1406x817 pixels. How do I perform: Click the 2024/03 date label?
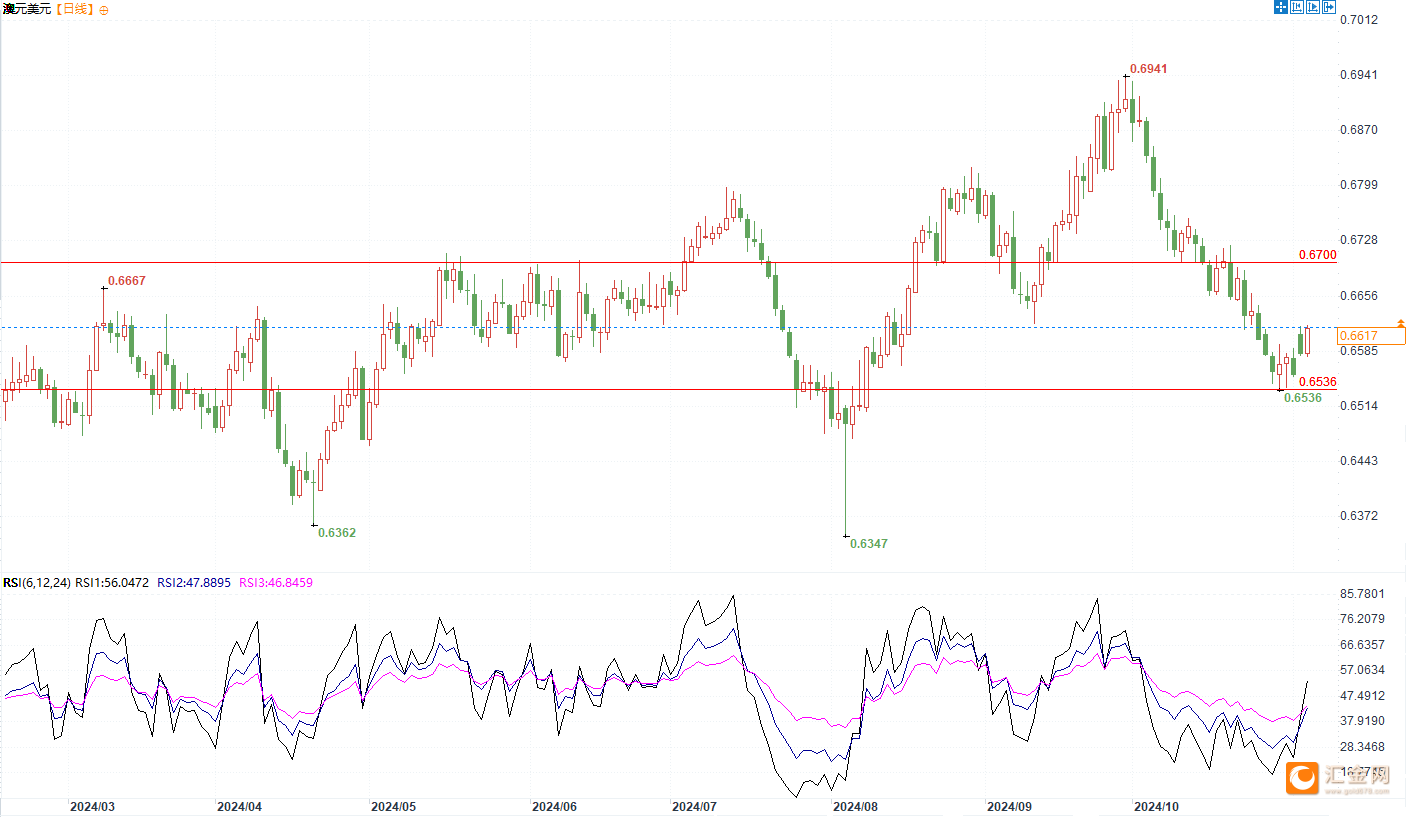[92, 806]
